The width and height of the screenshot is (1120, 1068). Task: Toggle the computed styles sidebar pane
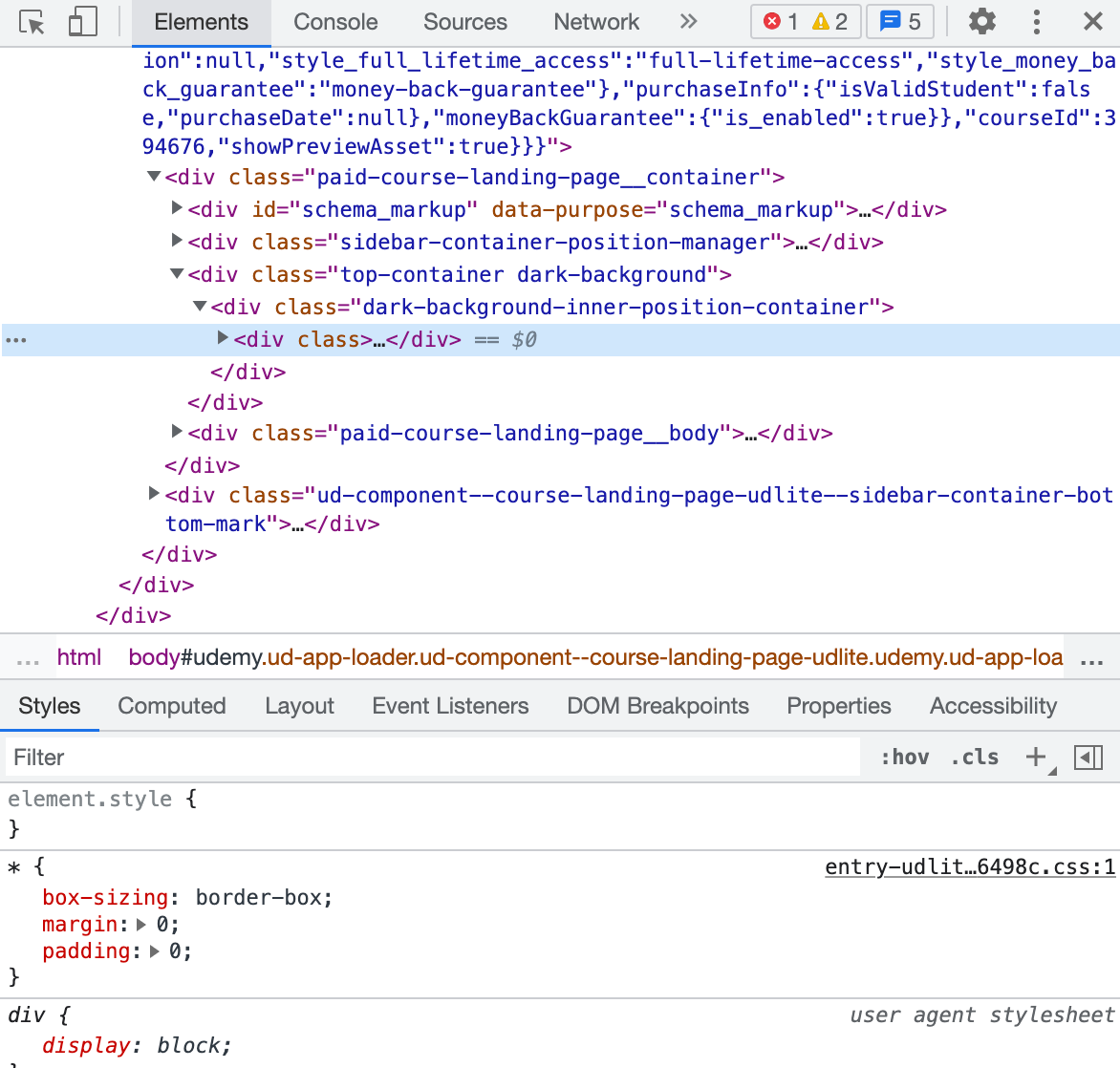pos(1088,758)
